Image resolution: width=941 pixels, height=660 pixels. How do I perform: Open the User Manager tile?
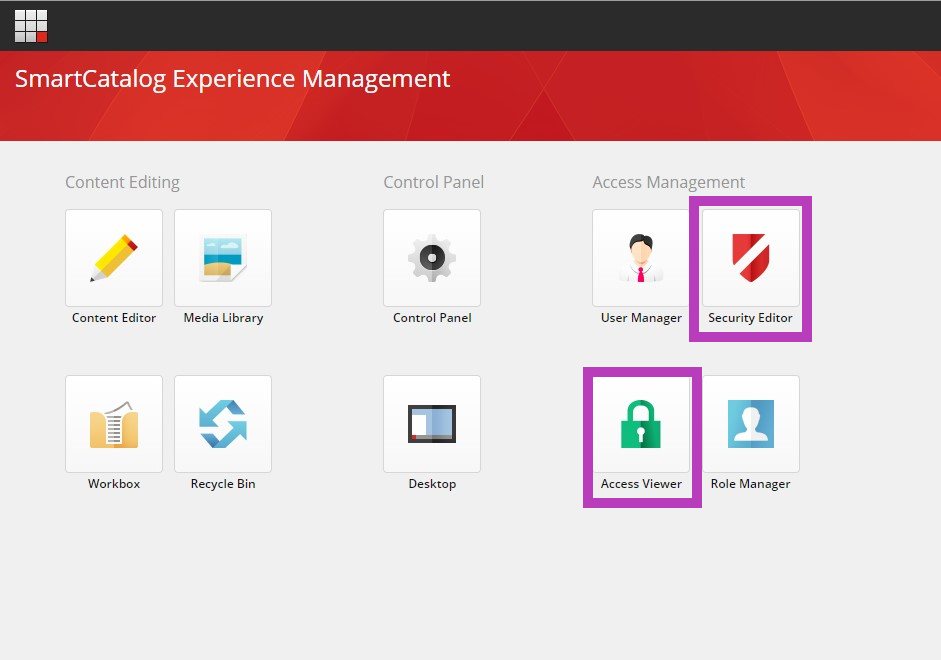[x=641, y=258]
